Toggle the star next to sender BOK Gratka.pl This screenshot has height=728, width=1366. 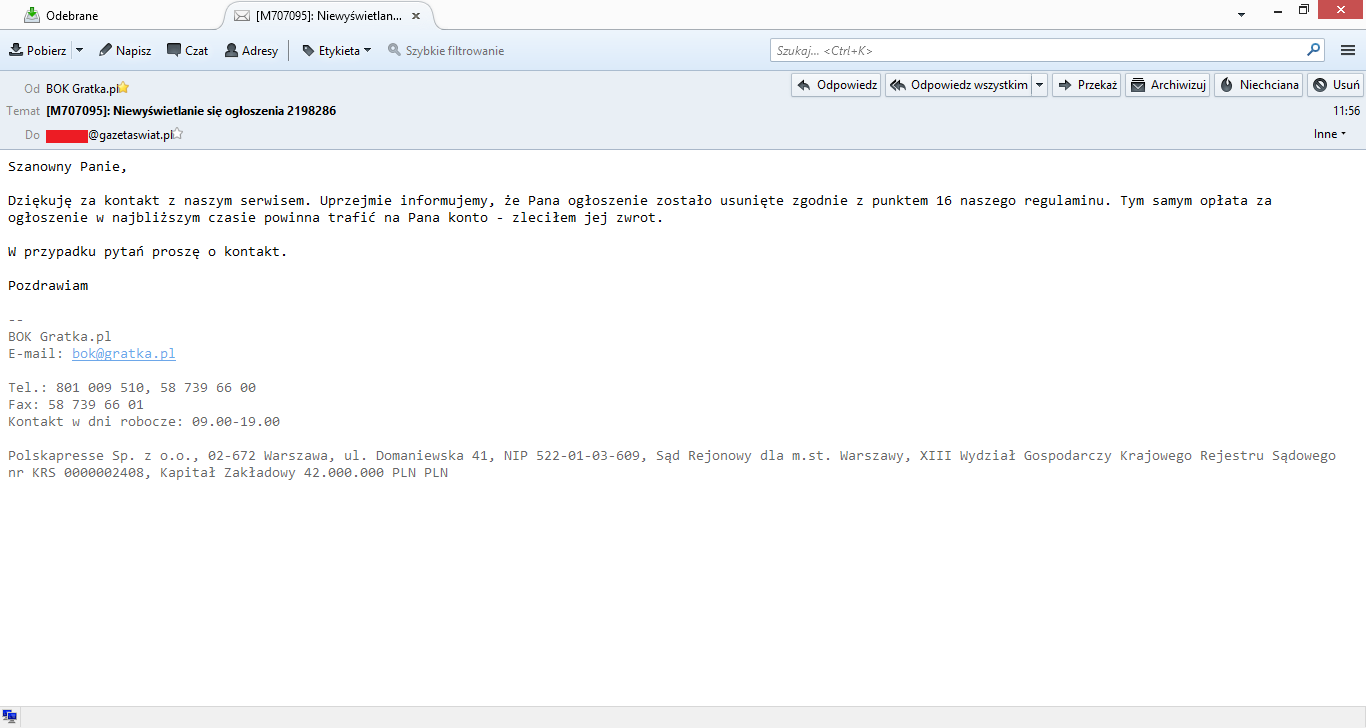124,88
